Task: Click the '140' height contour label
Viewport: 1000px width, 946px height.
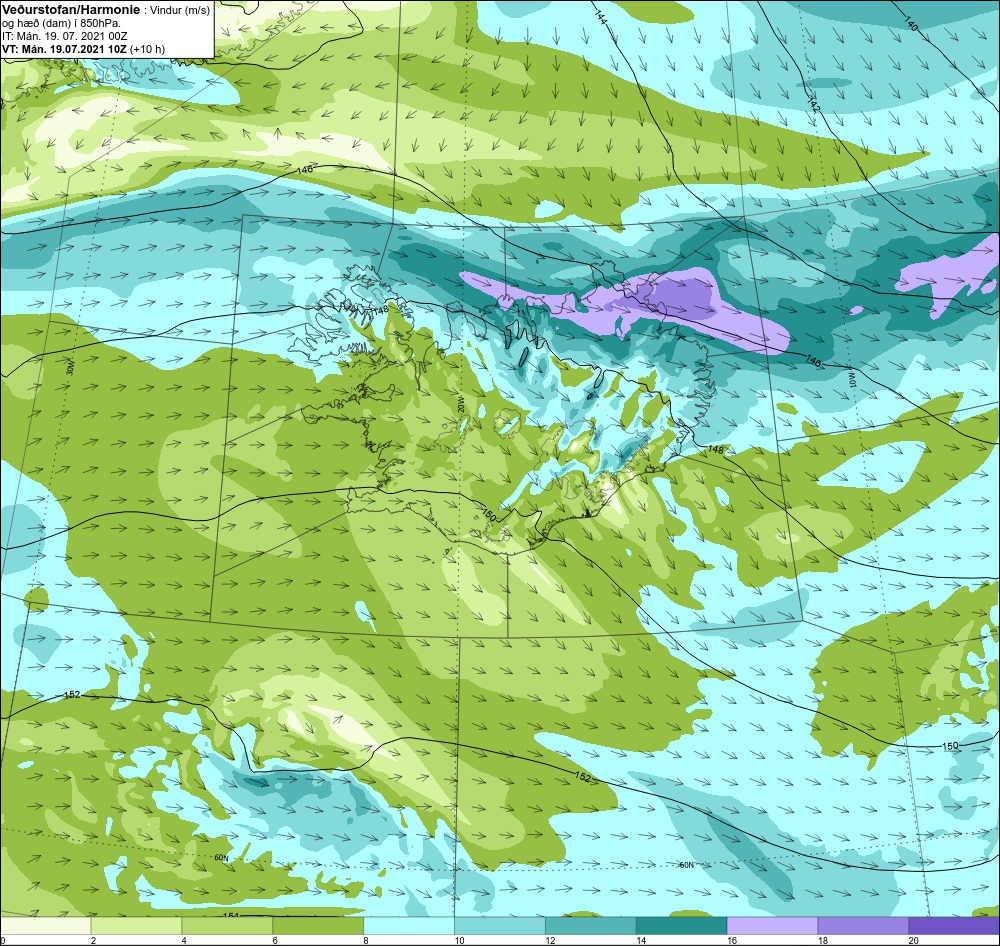Action: (x=911, y=24)
